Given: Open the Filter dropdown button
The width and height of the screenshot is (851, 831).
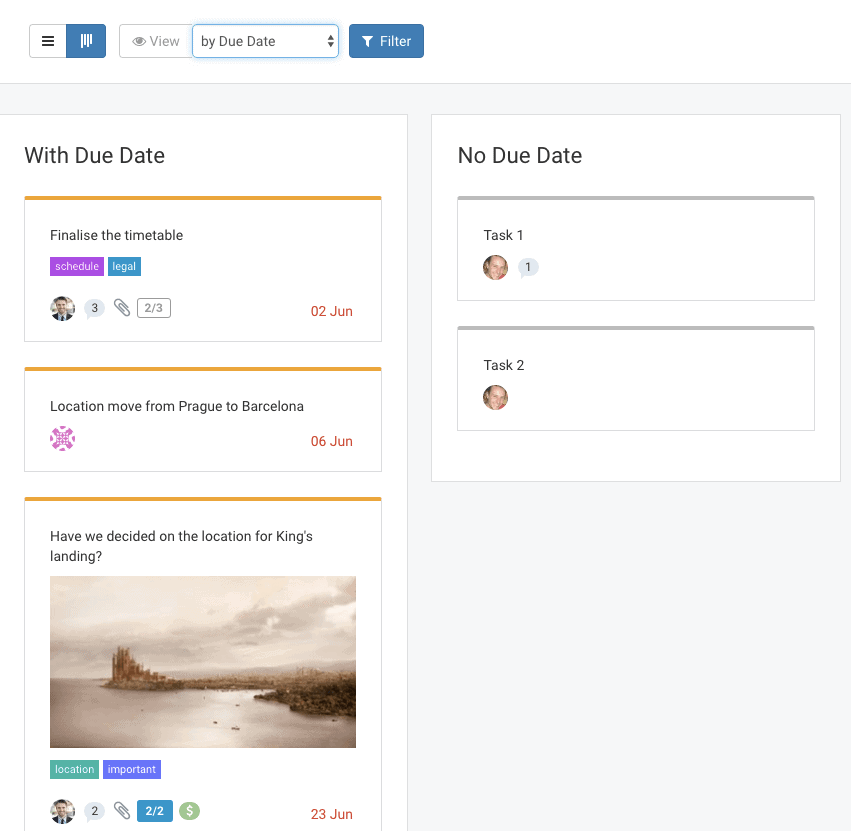Looking at the screenshot, I should pyautogui.click(x=386, y=41).
